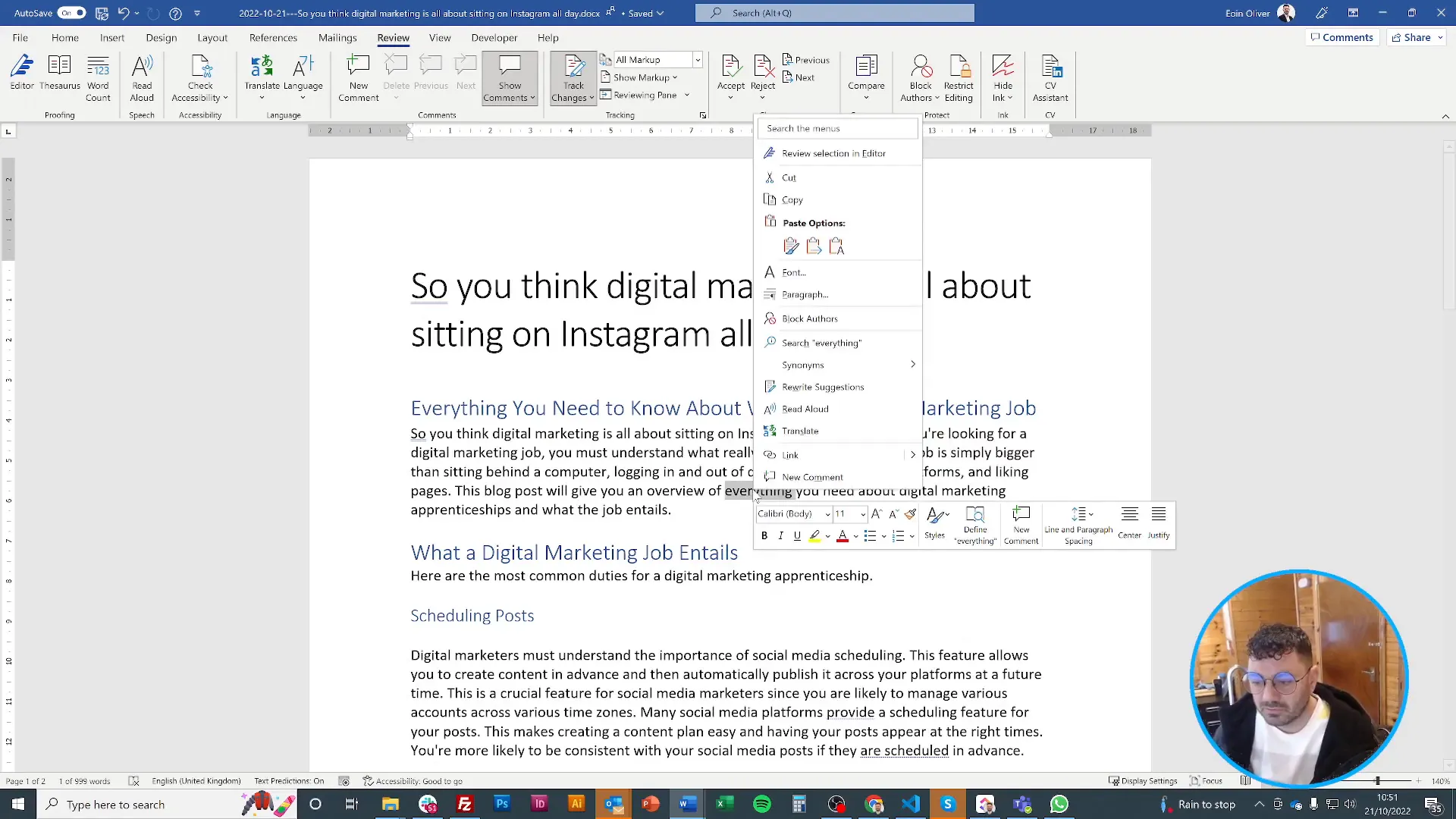Open the Thesaurus pane
The width and height of the screenshot is (1456, 819).
(60, 74)
